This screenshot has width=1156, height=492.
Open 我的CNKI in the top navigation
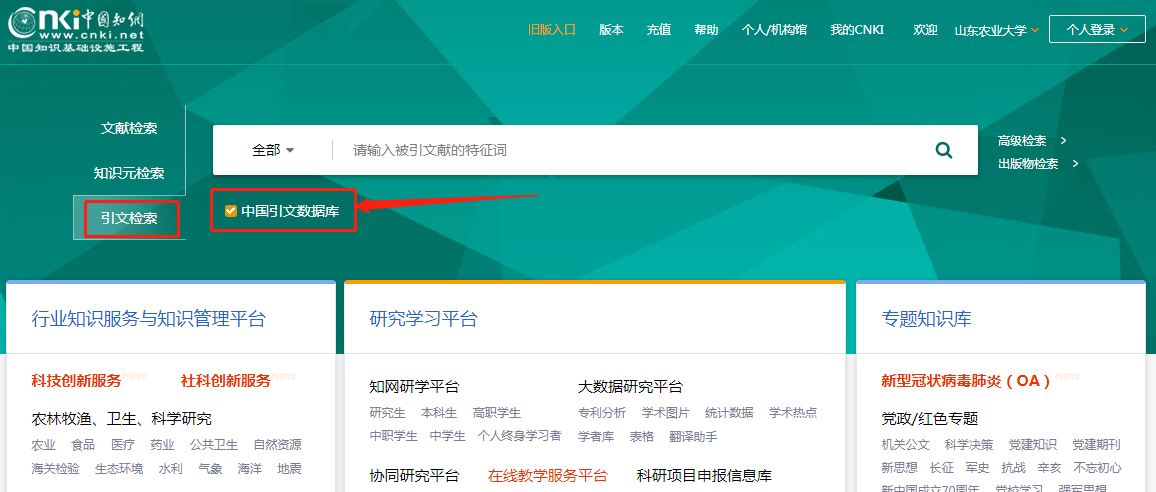click(x=857, y=30)
